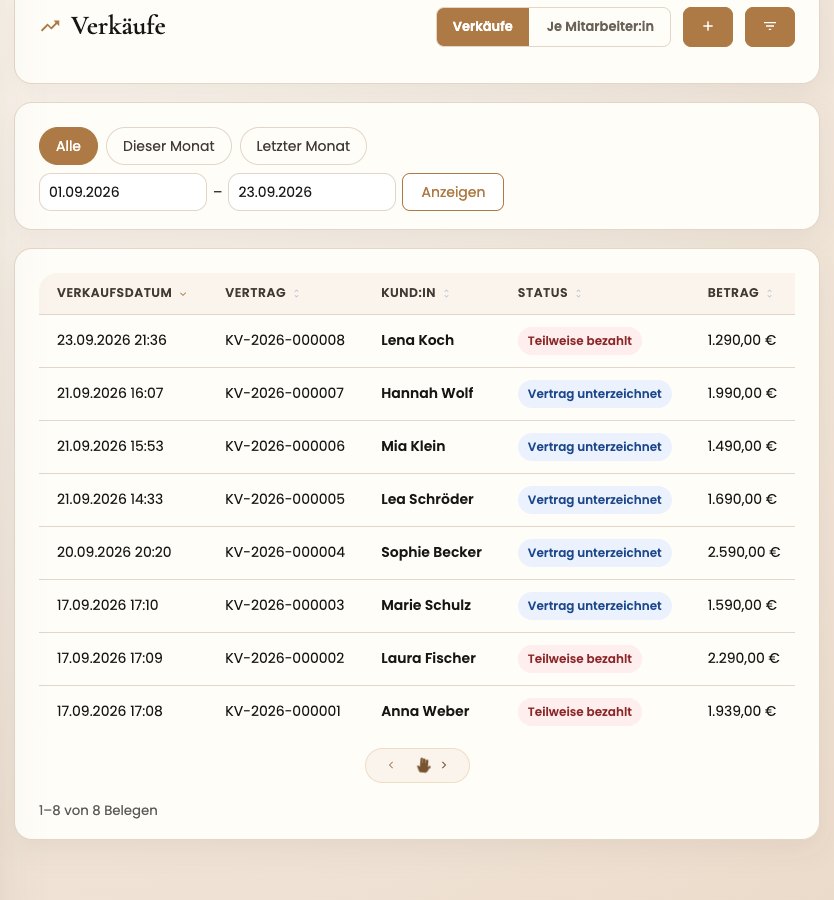Click Teilweise bezahlt badge for Laura Fischer

pos(580,658)
